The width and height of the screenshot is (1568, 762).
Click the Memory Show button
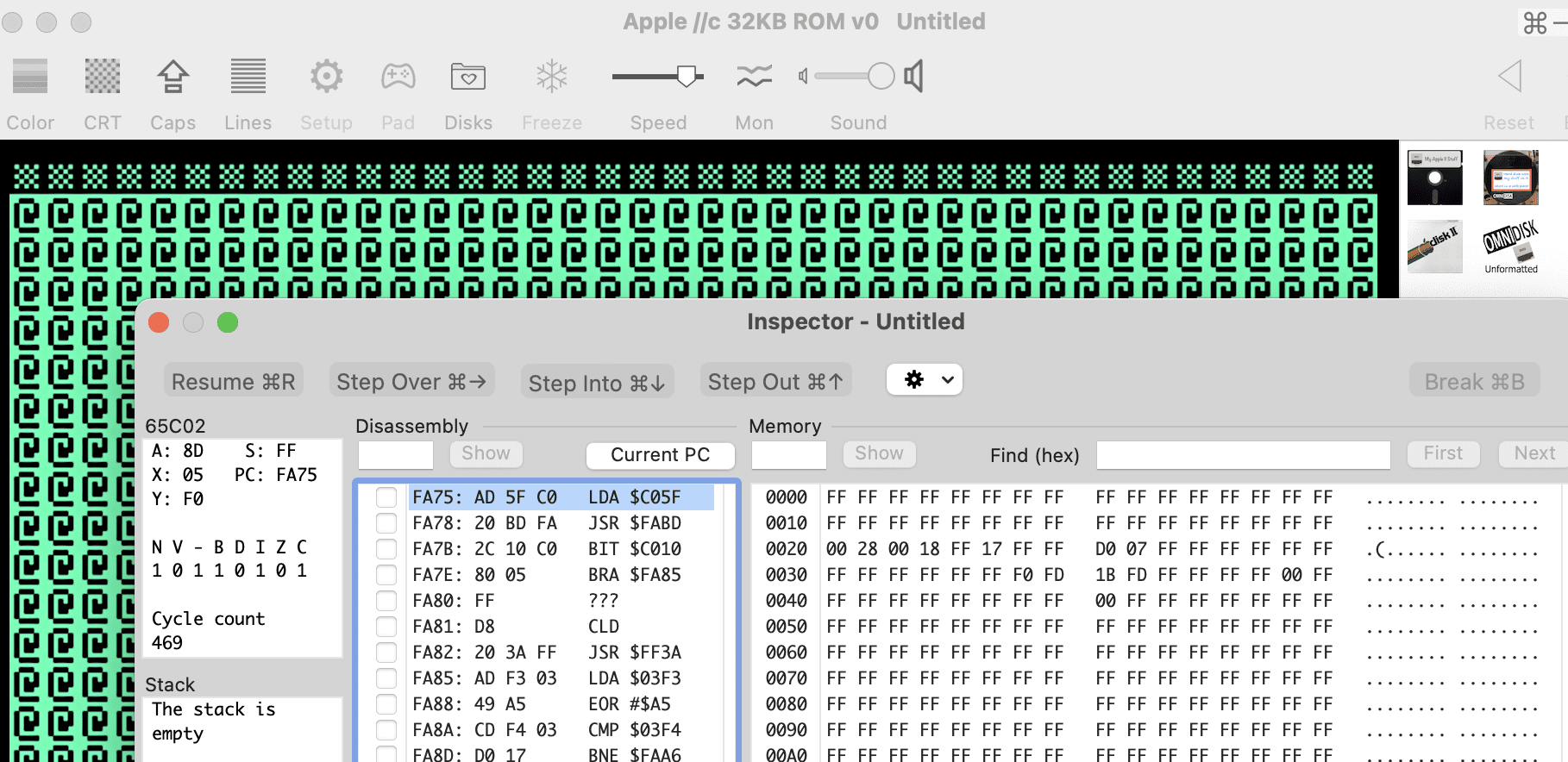pyautogui.click(x=879, y=453)
